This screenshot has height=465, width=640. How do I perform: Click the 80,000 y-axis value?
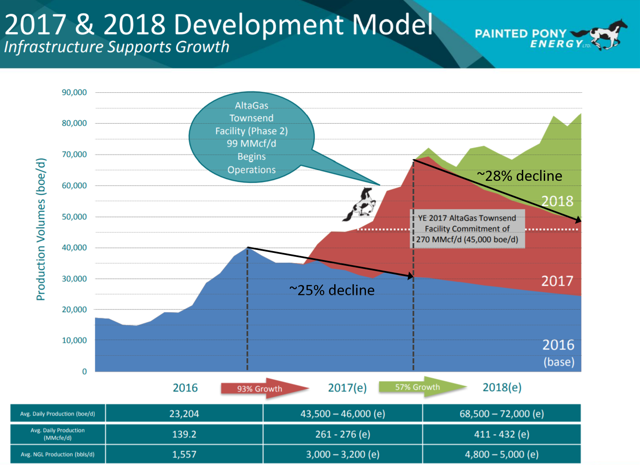pyautogui.click(x=74, y=123)
